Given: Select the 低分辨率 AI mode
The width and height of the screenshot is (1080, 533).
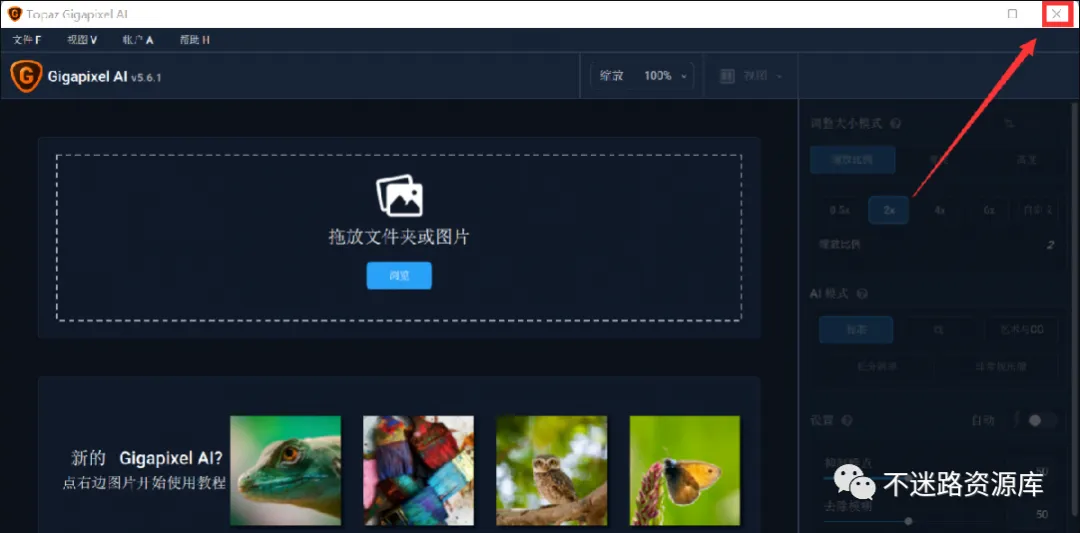Looking at the screenshot, I should [877, 366].
